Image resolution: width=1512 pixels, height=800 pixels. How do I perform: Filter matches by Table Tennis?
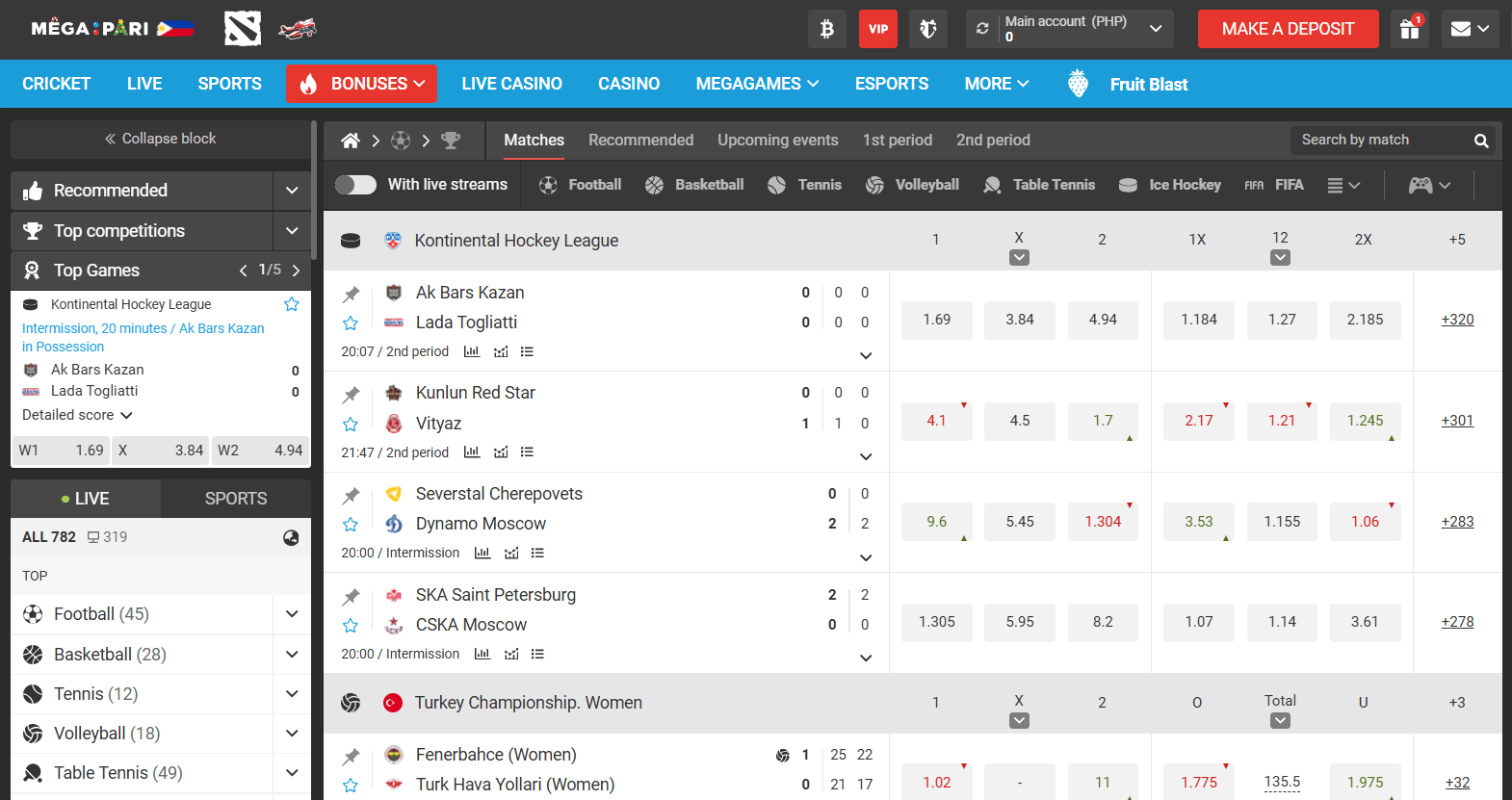(1039, 185)
